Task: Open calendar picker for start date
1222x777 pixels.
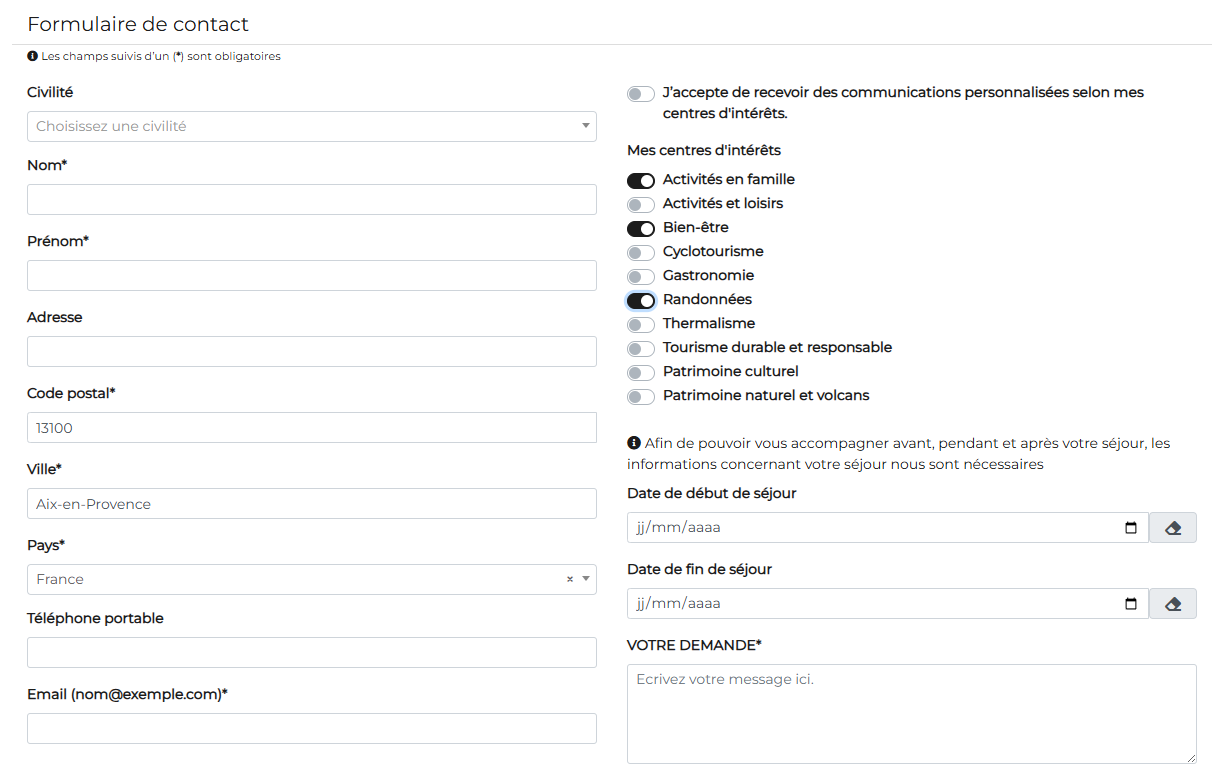Action: [1131, 528]
